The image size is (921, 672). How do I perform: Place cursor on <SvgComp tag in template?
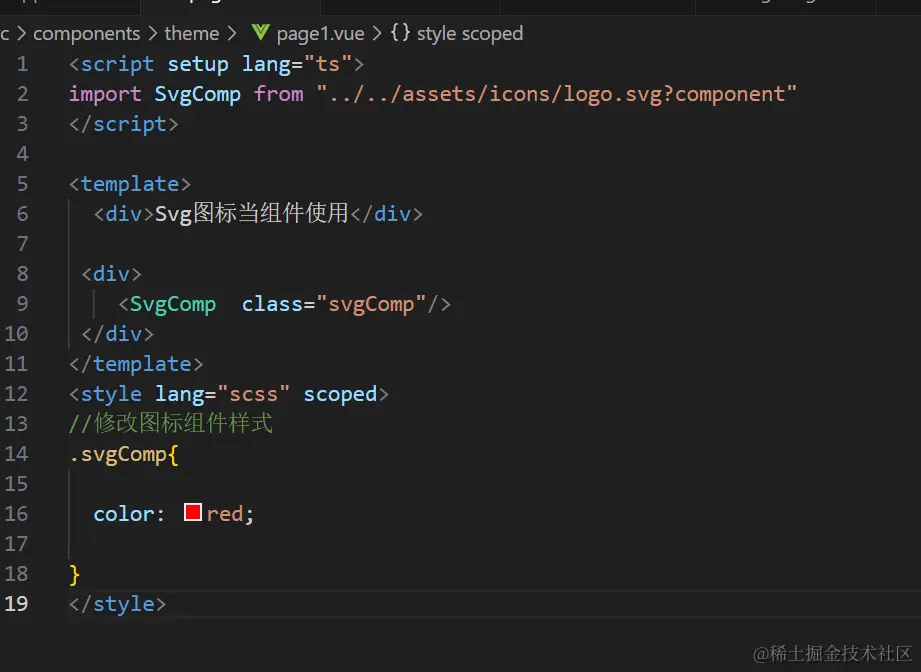click(x=167, y=304)
